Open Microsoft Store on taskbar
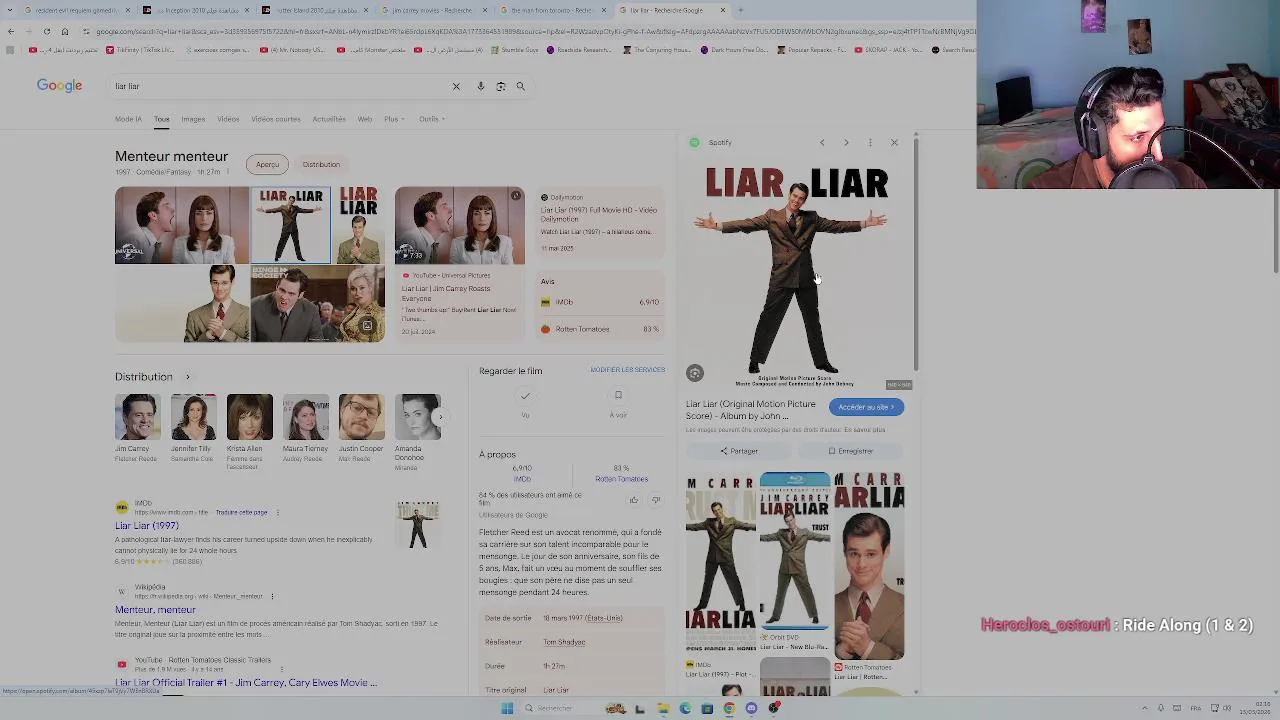This screenshot has height=720, width=1280. coord(707,708)
